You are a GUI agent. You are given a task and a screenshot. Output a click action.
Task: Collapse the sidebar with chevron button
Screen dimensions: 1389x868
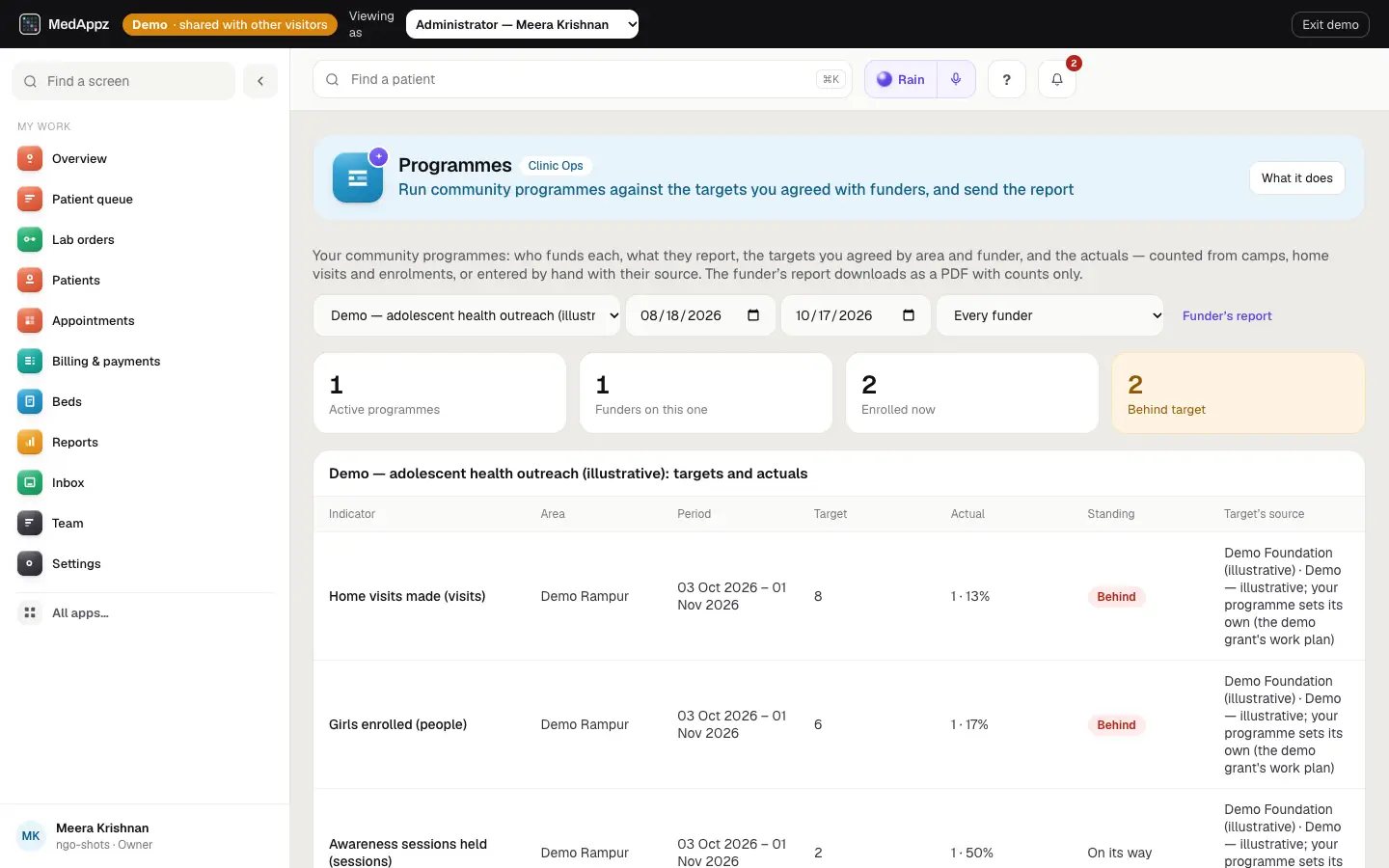260,81
